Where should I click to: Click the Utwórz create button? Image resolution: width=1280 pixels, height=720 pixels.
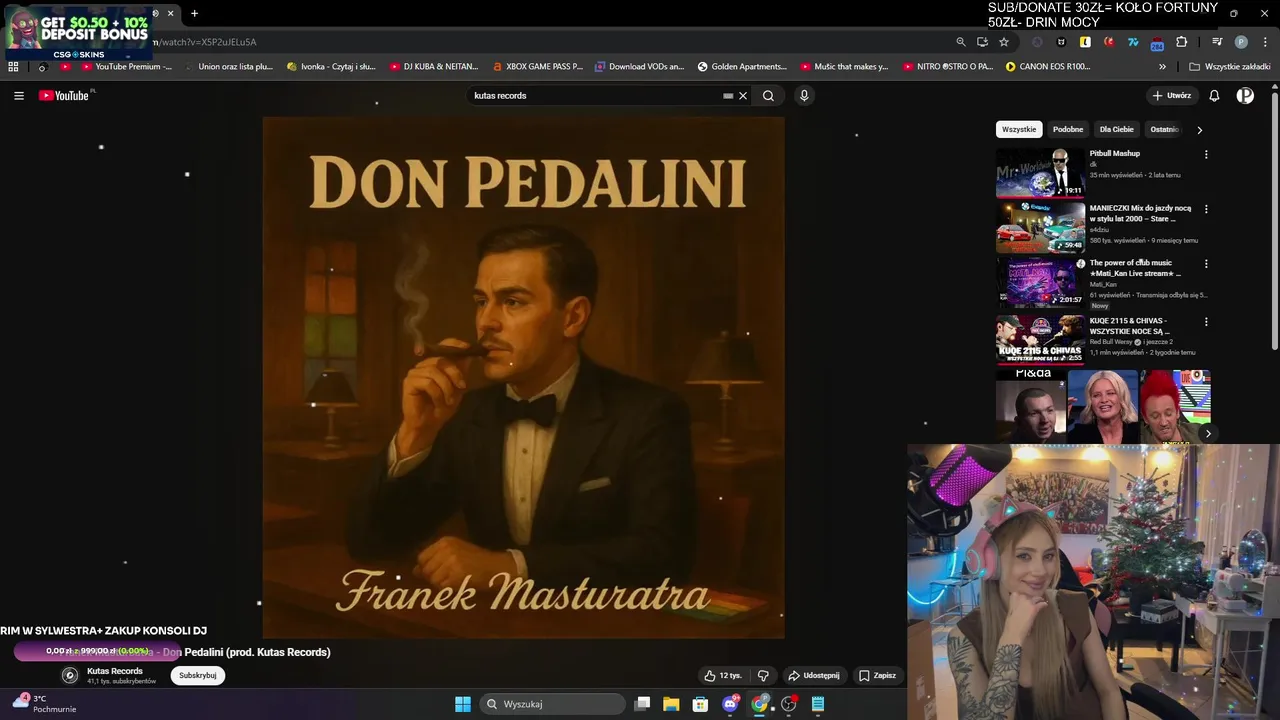(1172, 96)
